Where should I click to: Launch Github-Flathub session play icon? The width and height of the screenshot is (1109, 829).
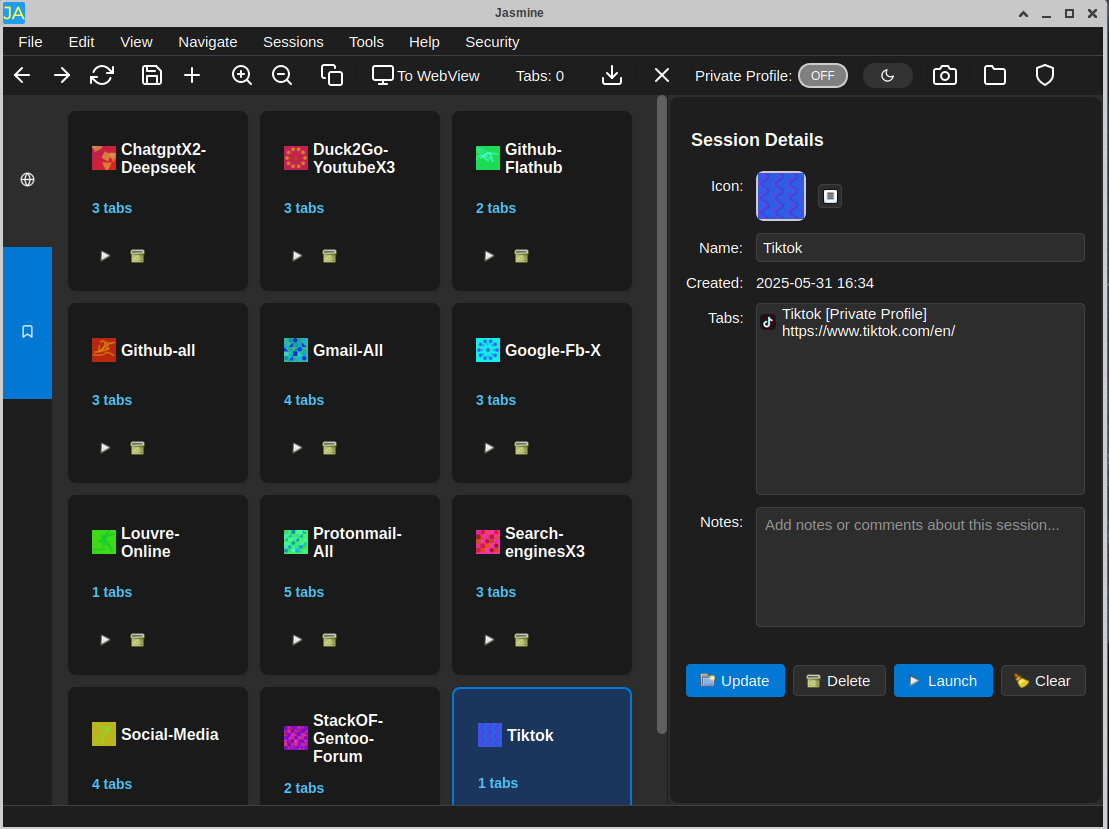point(489,256)
